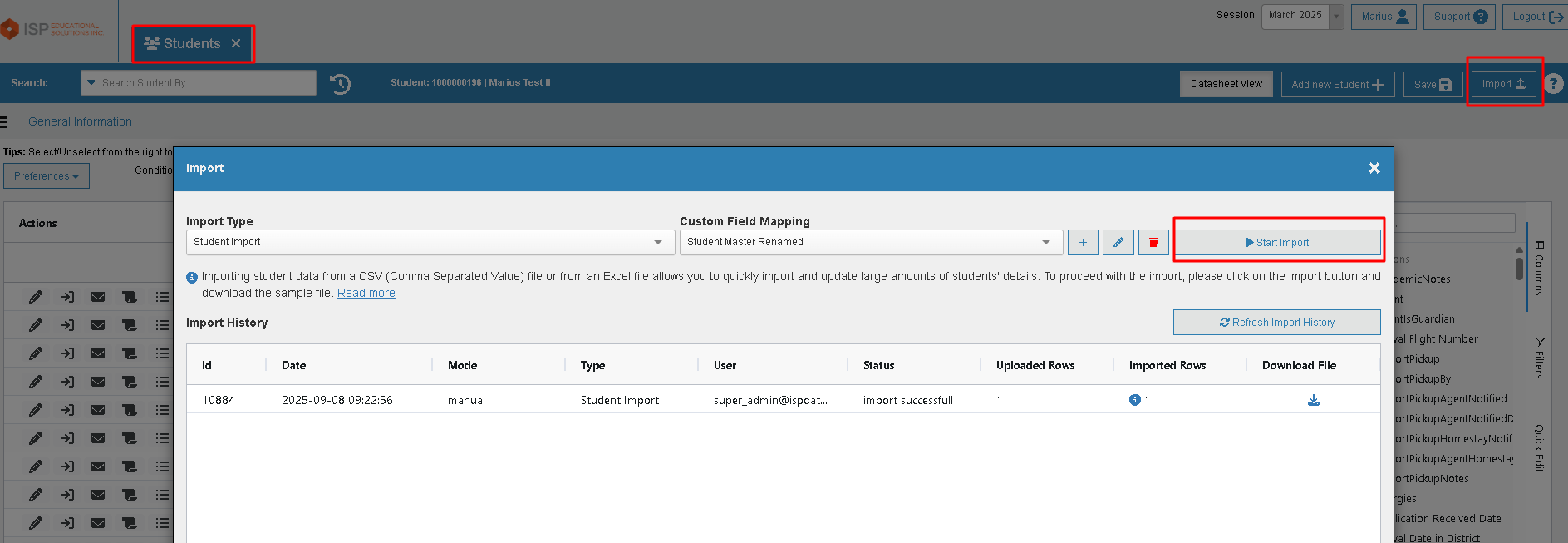Click the red delete mapping trash icon
This screenshot has height=543, width=1568.
click(1153, 242)
